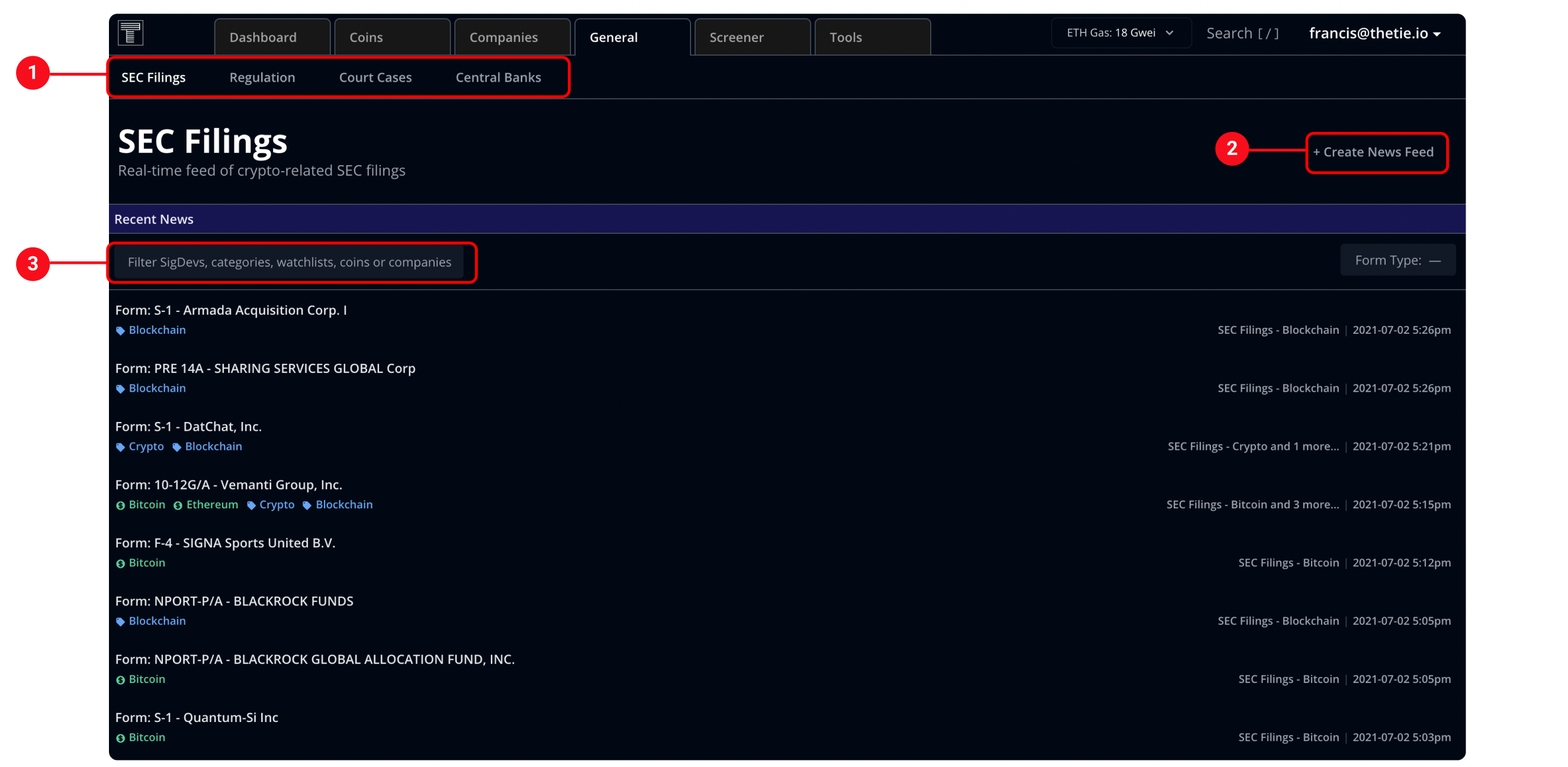The image size is (1568, 767).
Task: Click Bitcoin coin icon under Vemanti Group filing
Action: tap(121, 505)
